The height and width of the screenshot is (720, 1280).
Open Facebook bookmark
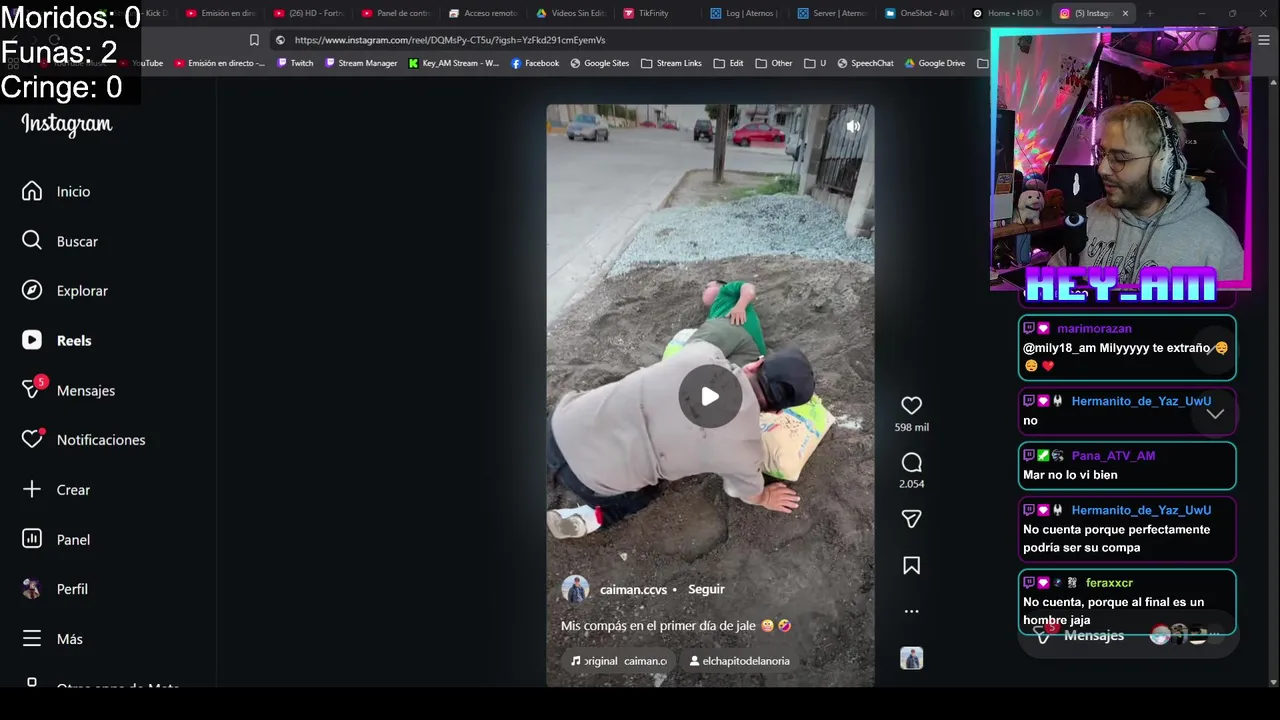point(535,63)
